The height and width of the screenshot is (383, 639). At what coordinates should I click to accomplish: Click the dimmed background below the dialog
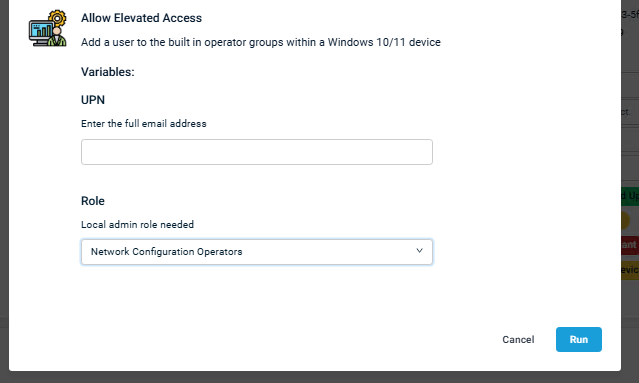pos(320,377)
